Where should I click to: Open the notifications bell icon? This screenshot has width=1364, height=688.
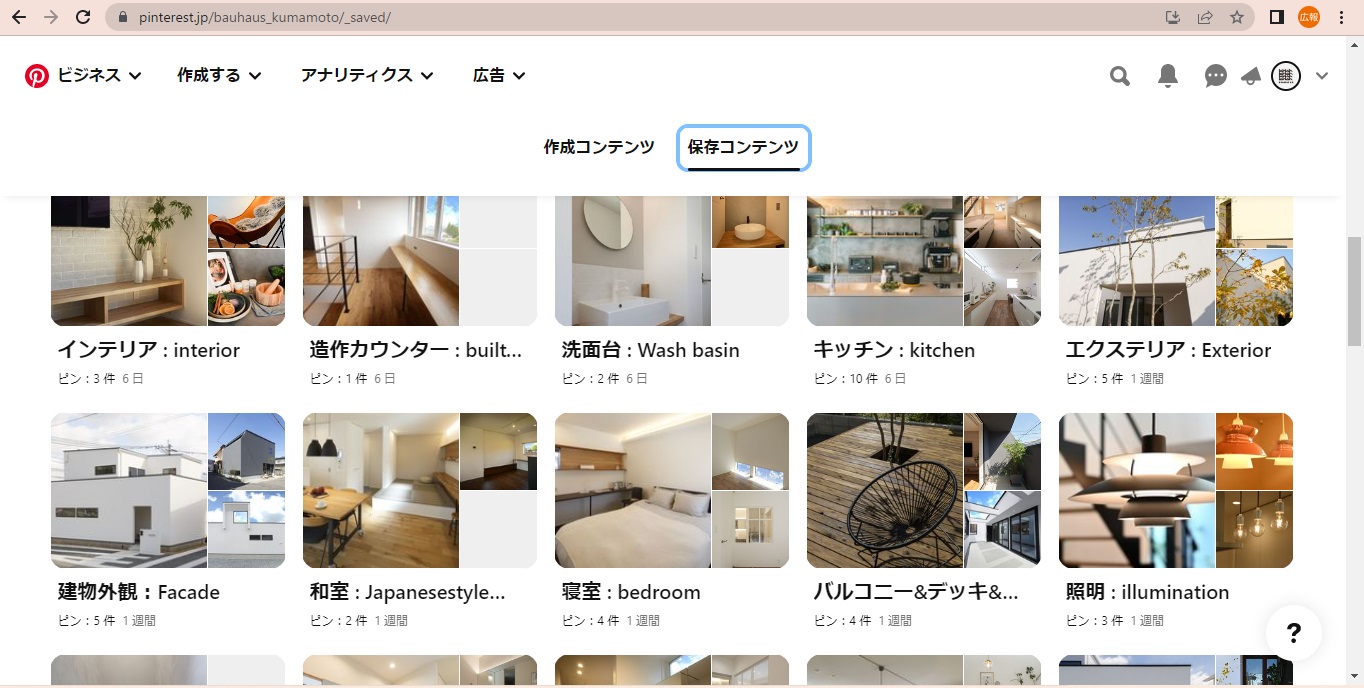[1168, 76]
